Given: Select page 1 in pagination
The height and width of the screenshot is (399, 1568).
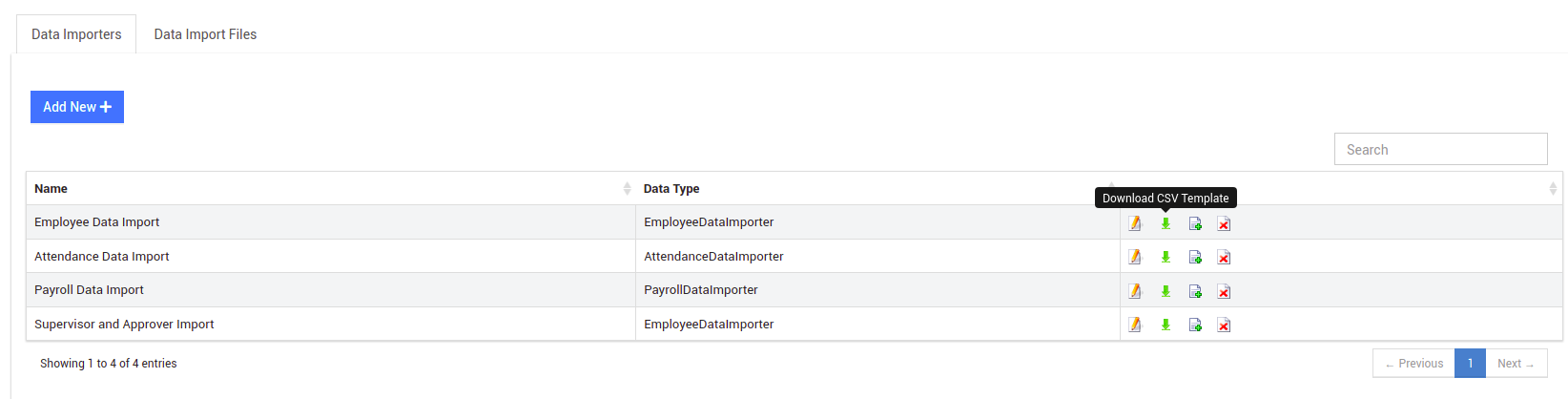Looking at the screenshot, I should pyautogui.click(x=1470, y=364).
